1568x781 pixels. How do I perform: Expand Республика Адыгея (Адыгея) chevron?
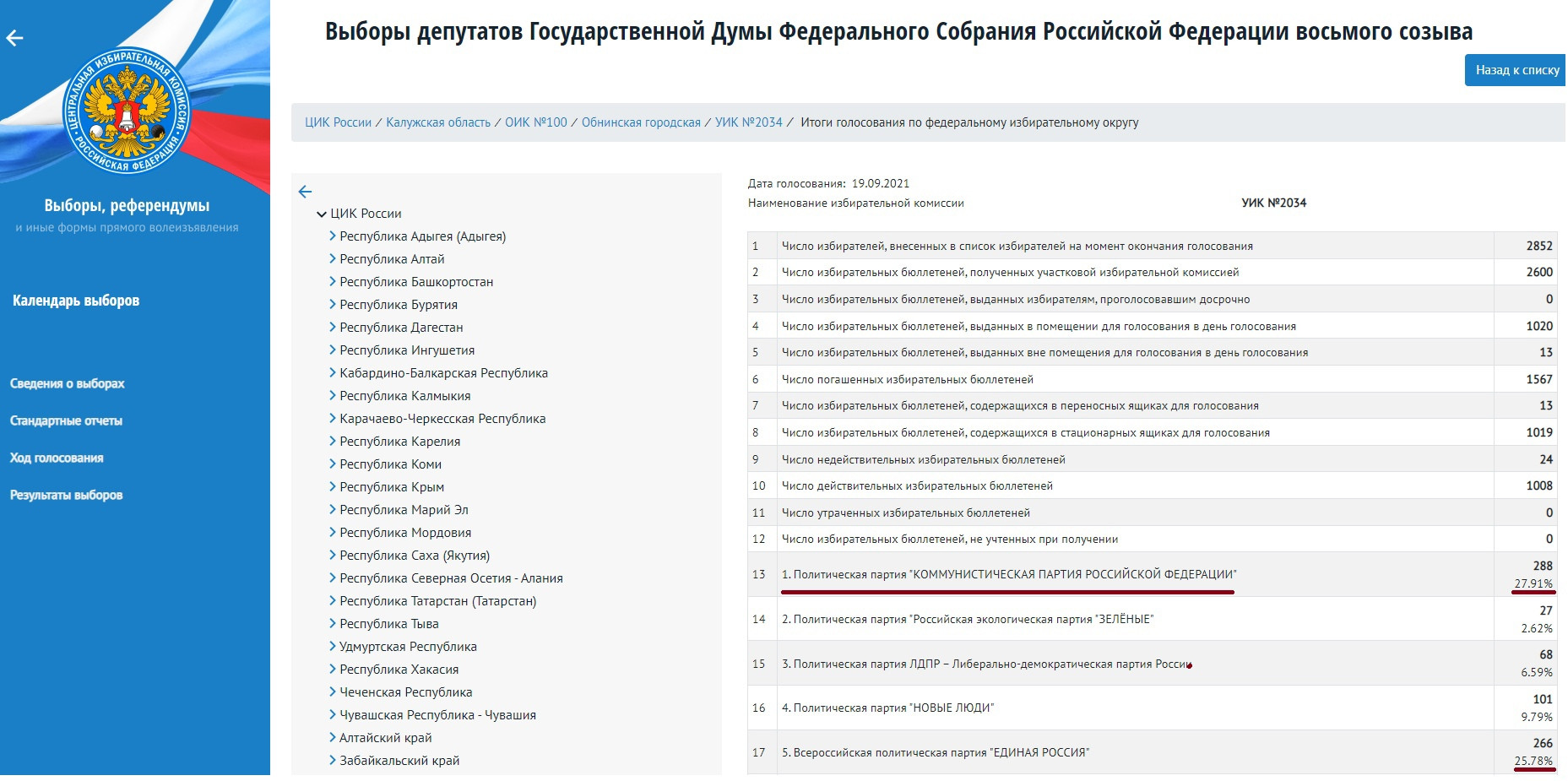tap(333, 236)
